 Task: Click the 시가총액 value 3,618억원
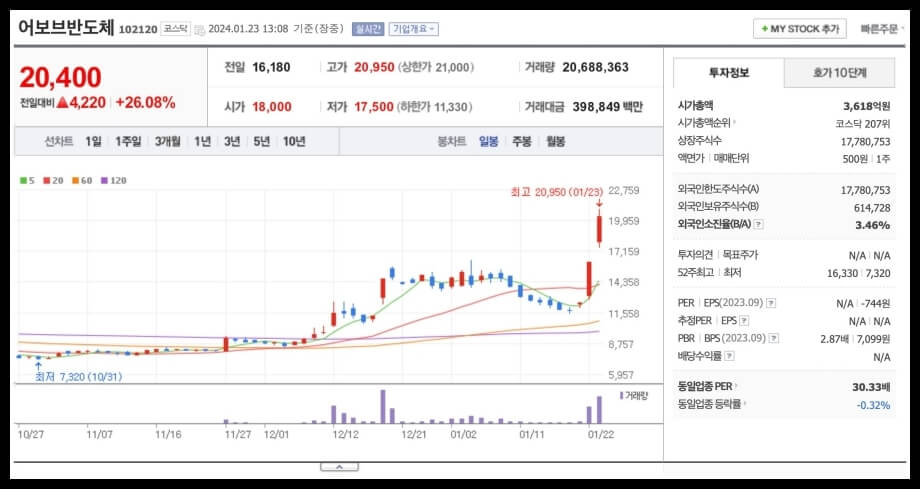point(867,106)
